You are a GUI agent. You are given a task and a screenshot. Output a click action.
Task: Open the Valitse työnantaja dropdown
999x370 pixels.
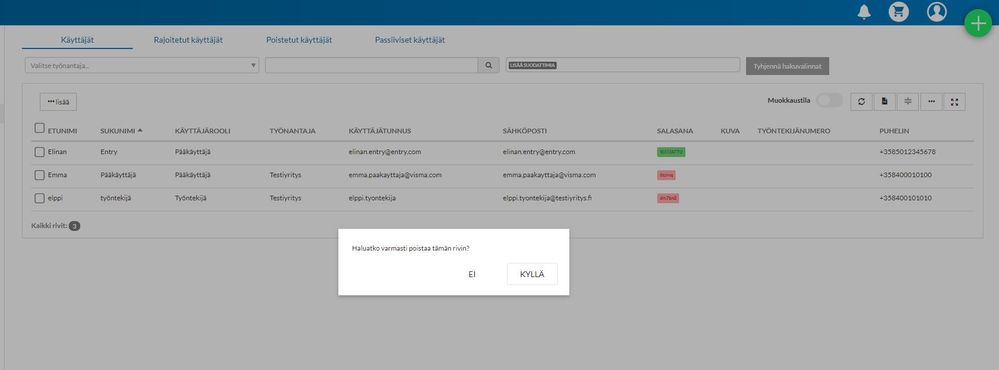click(142, 65)
